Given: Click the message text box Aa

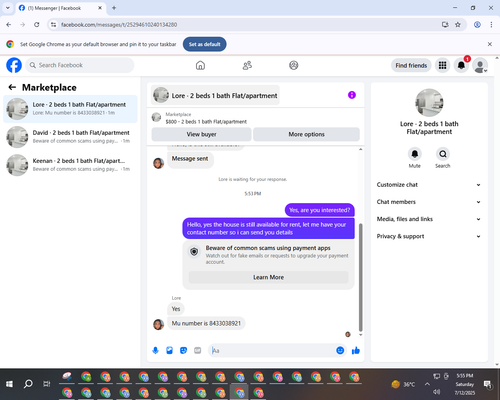Looking at the screenshot, I should pyautogui.click(x=272, y=350).
